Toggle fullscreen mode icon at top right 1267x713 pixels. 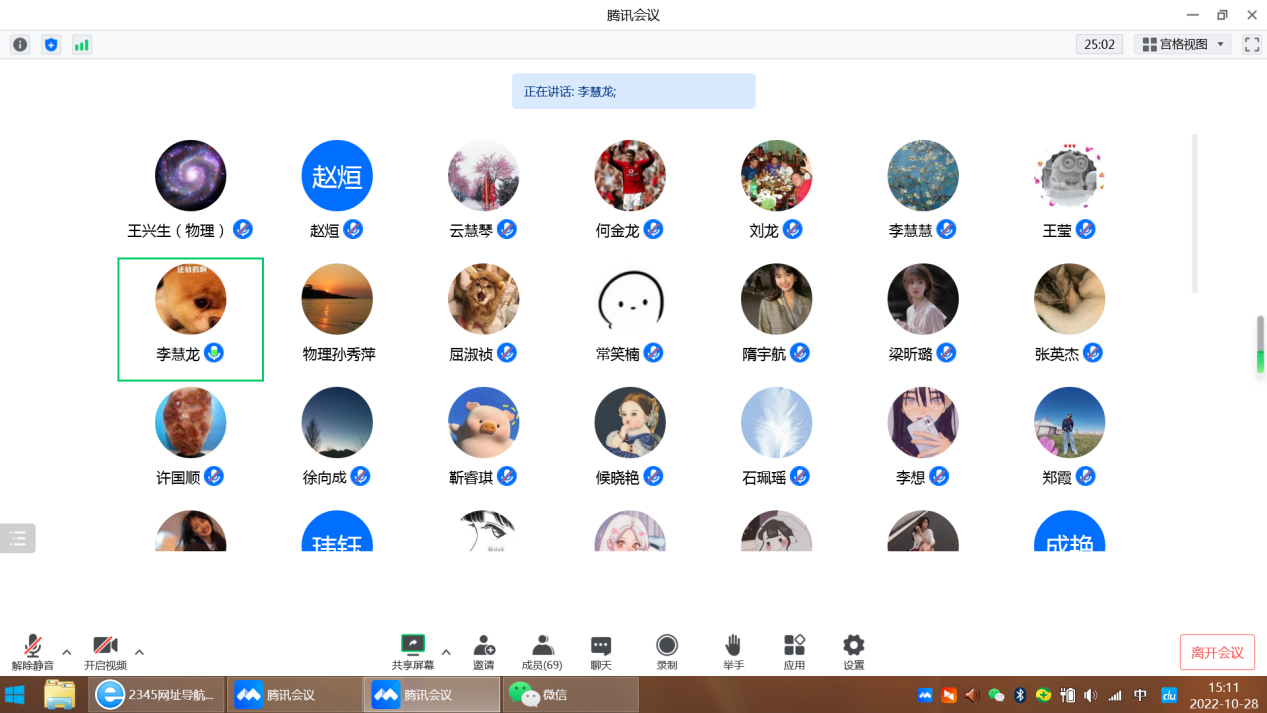(1251, 45)
